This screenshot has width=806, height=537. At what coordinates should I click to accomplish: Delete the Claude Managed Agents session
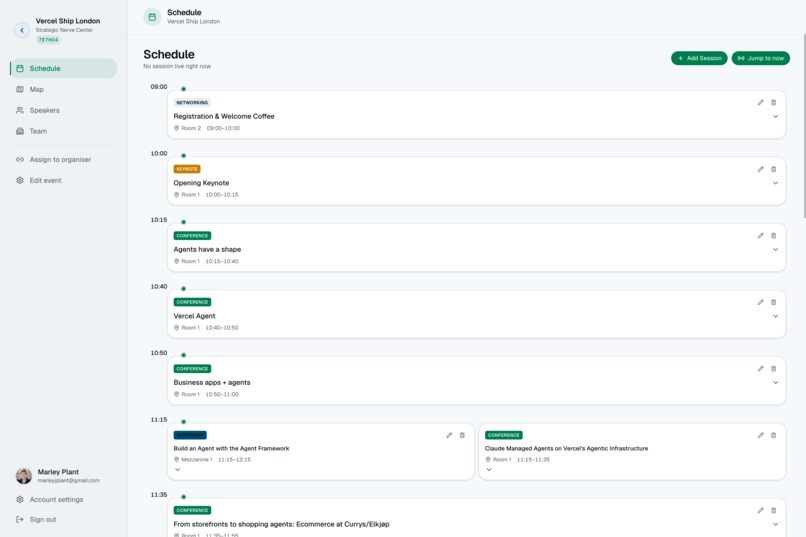[774, 435]
